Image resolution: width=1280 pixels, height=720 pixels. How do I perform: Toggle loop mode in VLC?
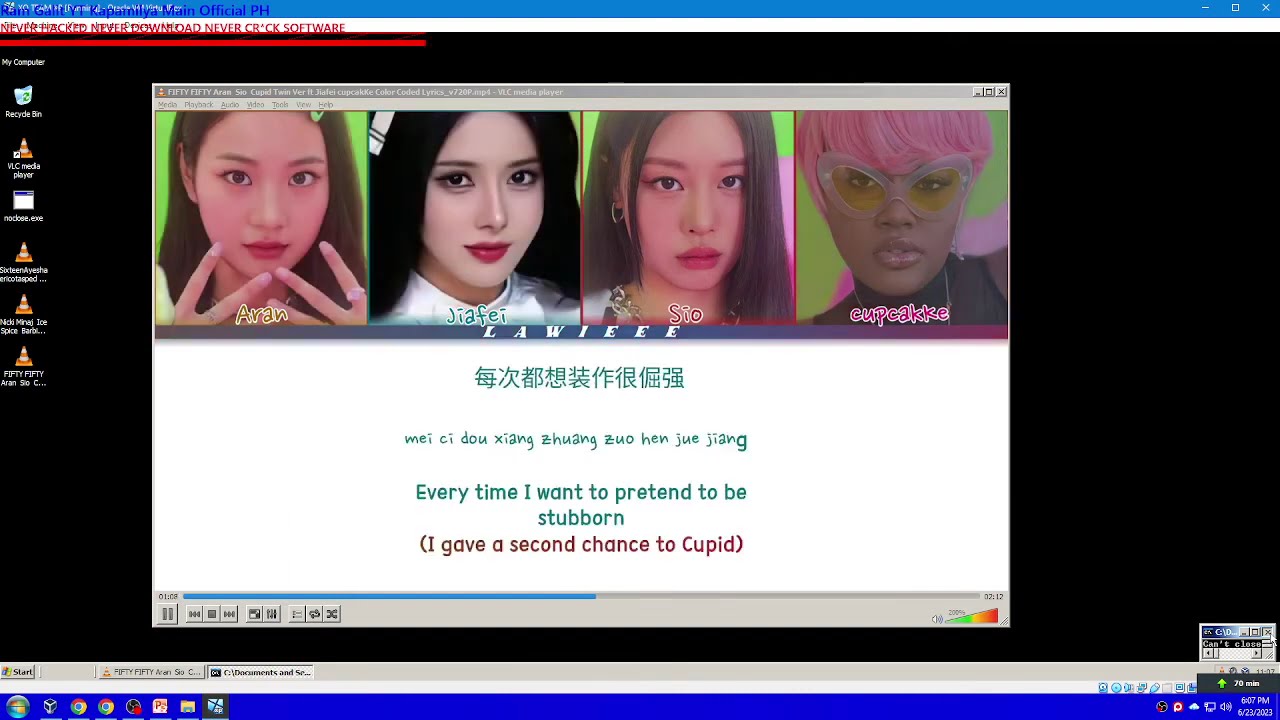tap(314, 614)
